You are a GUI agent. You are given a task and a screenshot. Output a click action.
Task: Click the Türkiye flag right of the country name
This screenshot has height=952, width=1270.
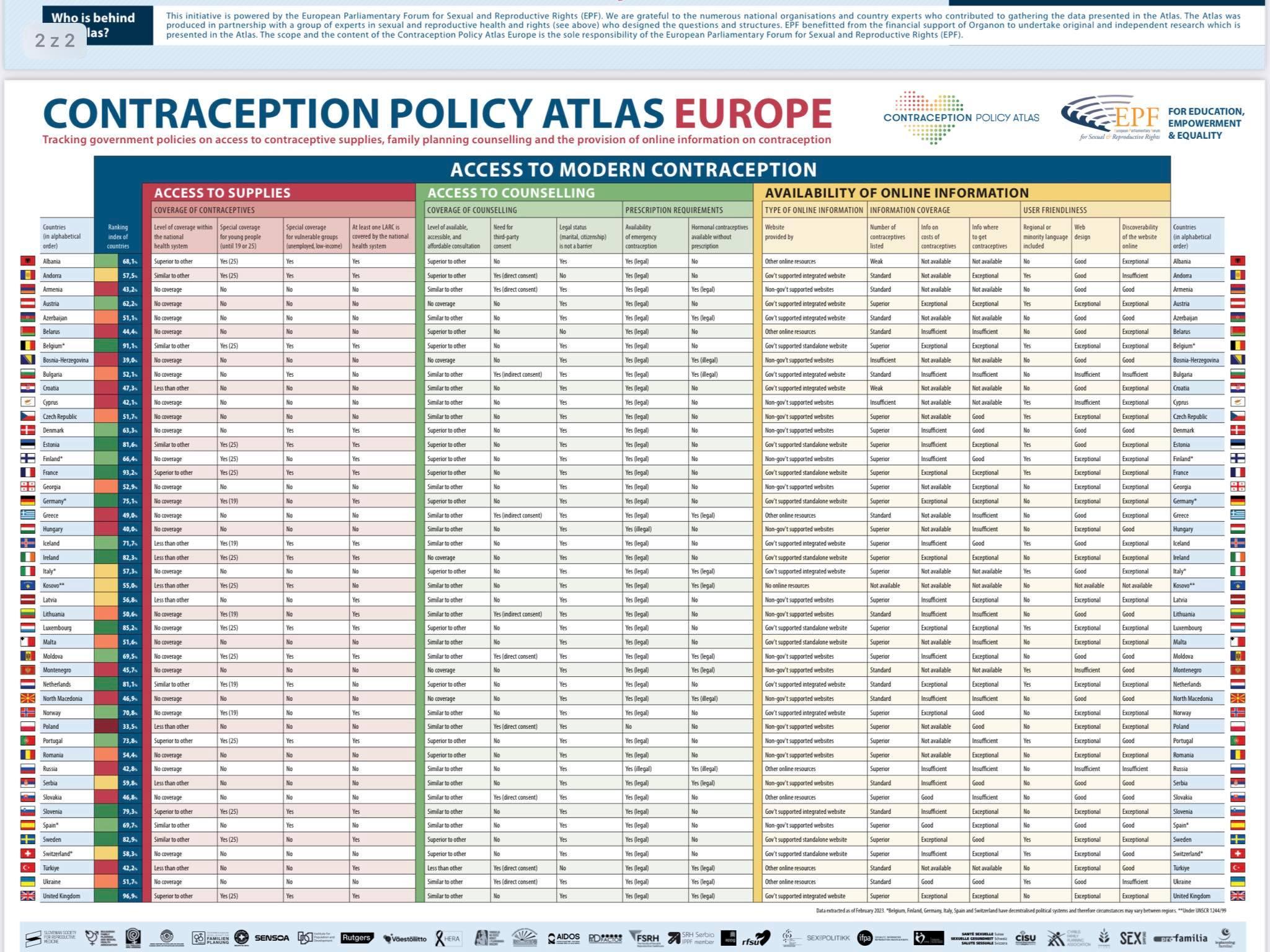(x=1237, y=868)
